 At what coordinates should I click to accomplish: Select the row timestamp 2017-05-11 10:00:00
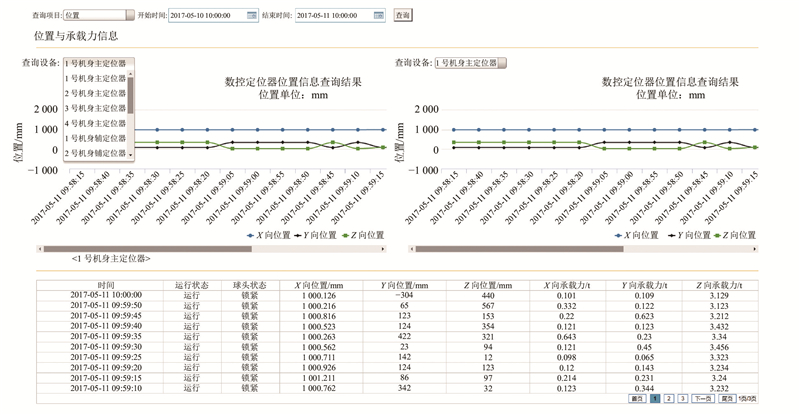106,295
